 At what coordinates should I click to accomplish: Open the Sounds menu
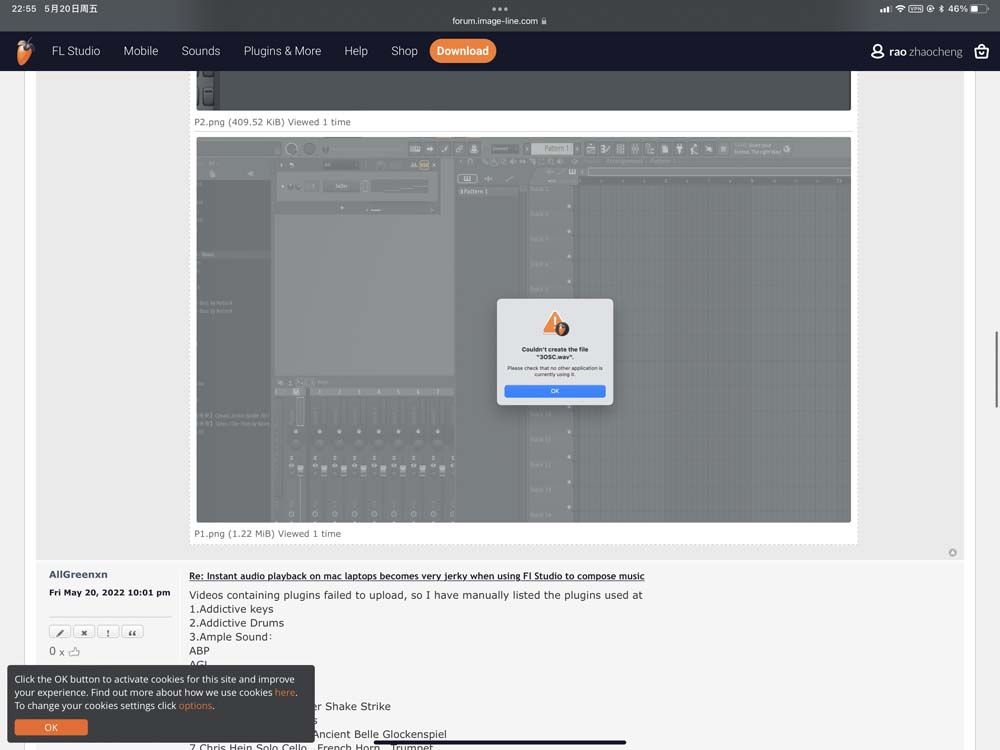pos(200,51)
